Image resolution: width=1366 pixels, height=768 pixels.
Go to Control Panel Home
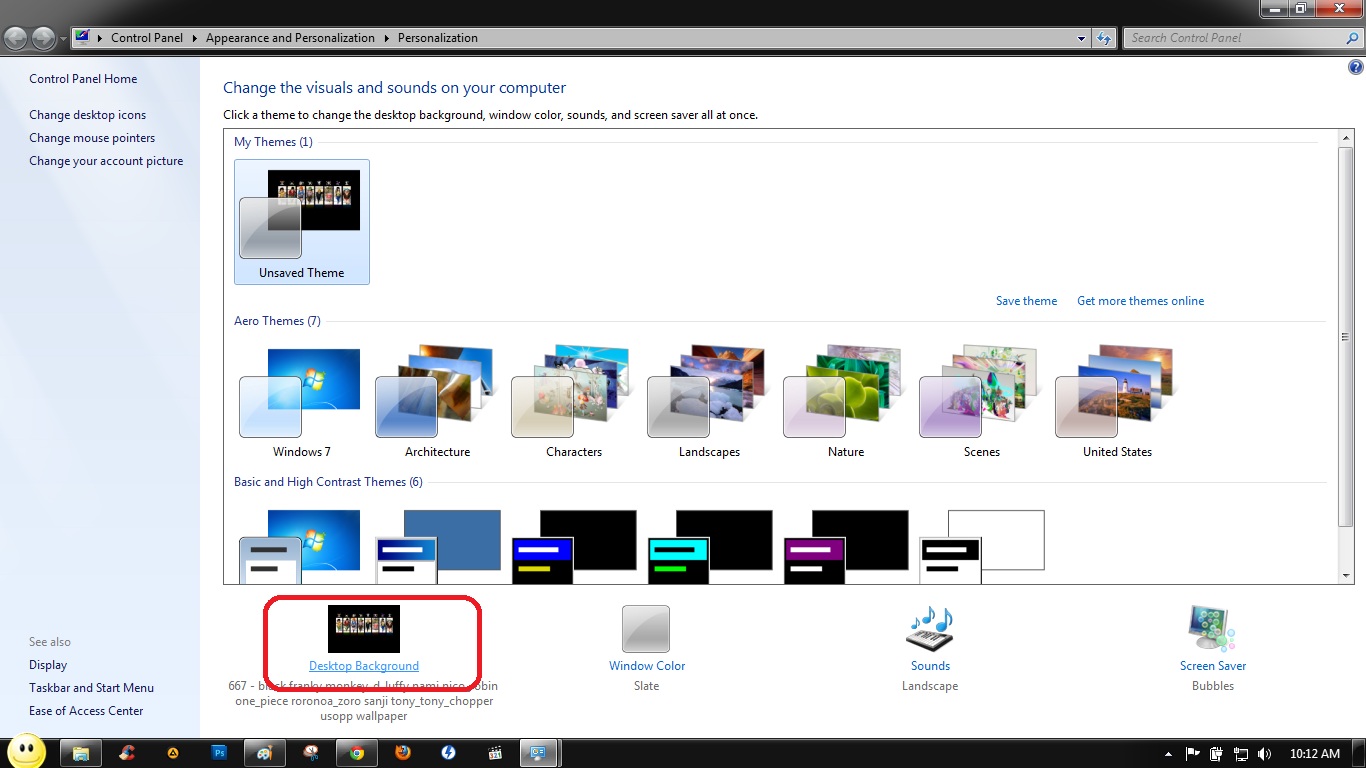pos(83,79)
